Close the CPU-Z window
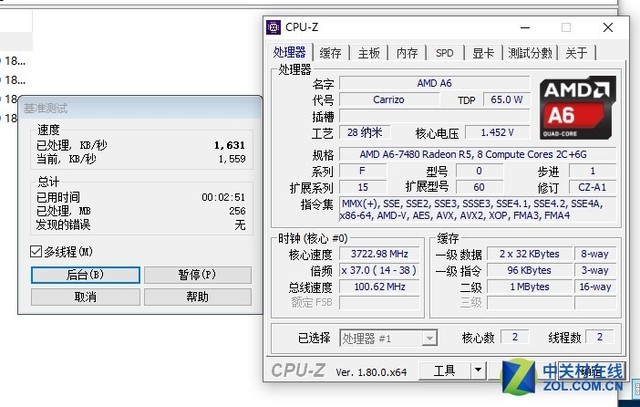Viewport: 640px width, 407px height. (608, 28)
